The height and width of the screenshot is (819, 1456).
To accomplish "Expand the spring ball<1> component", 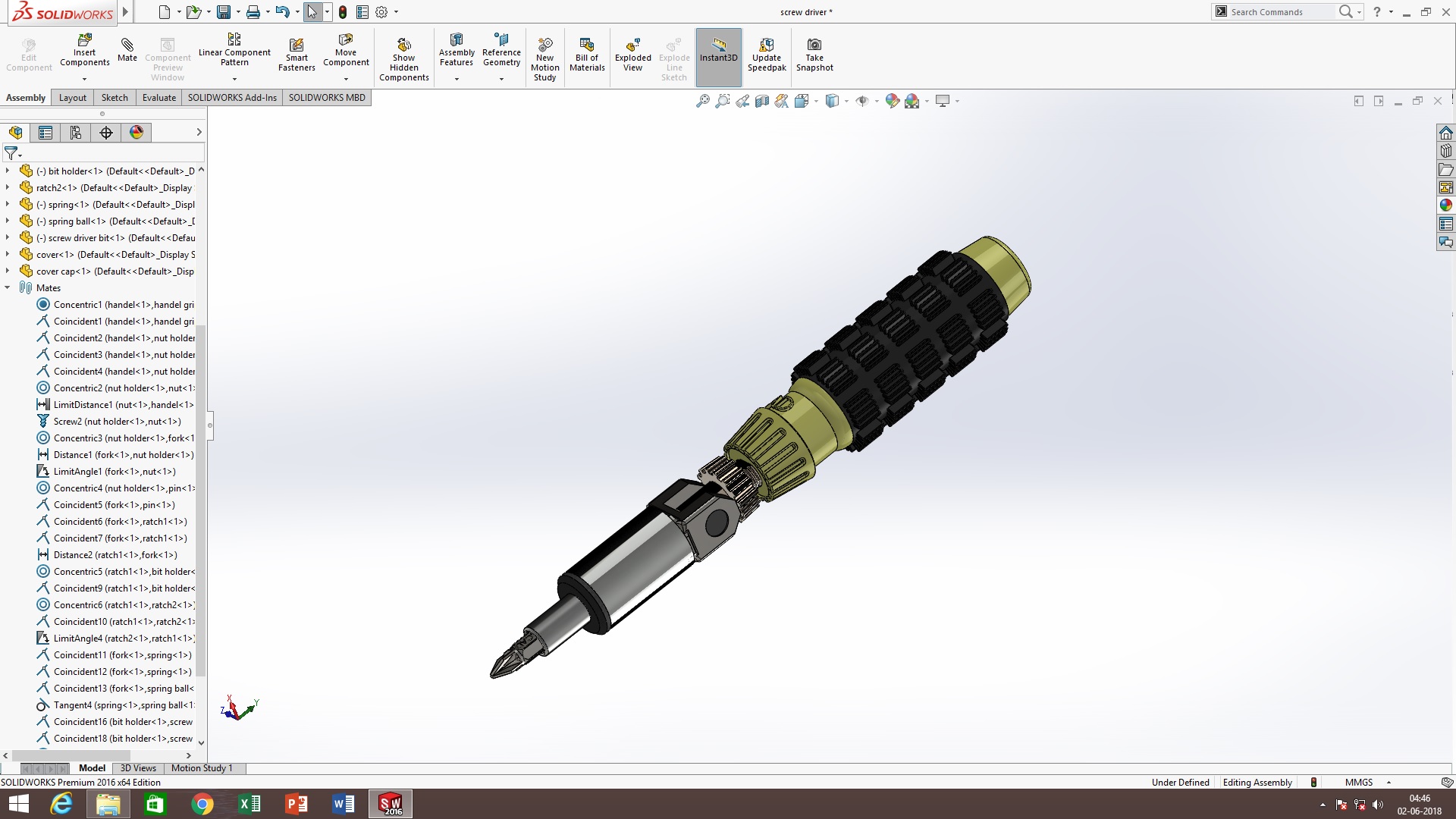I will click(x=8, y=221).
